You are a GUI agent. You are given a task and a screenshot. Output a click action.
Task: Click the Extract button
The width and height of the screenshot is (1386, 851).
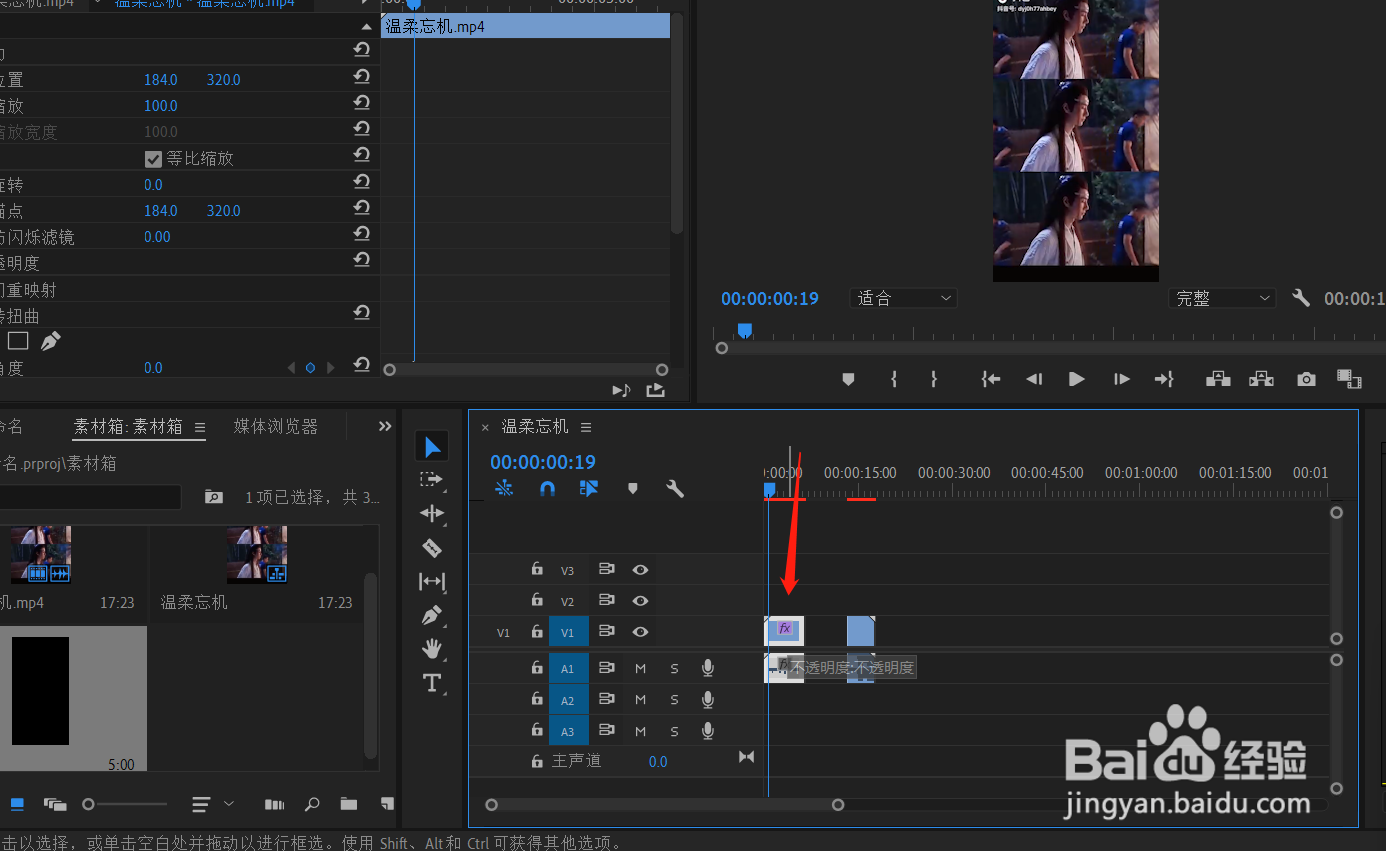(x=1261, y=379)
